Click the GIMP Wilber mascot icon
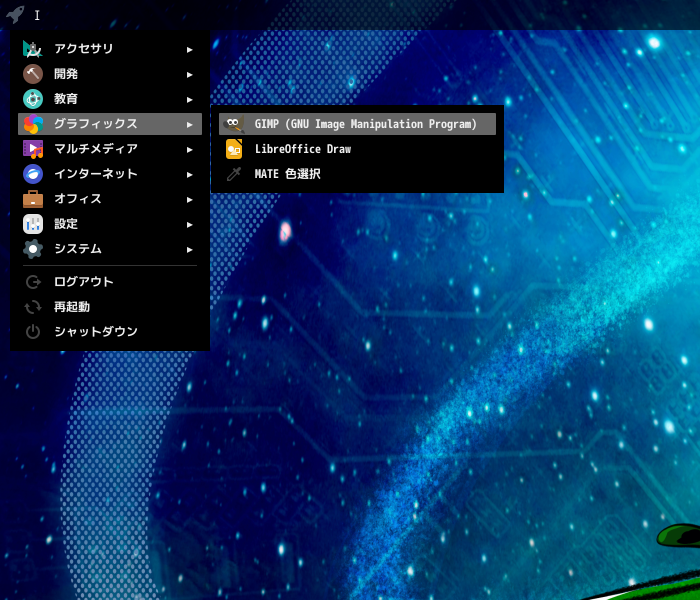This screenshot has height=600, width=700. point(233,124)
